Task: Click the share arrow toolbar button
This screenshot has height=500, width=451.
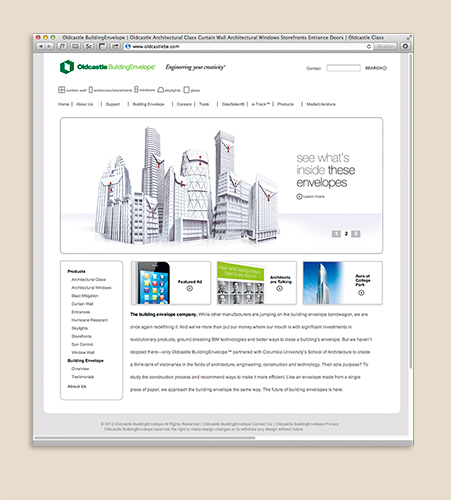Action: 115,46
